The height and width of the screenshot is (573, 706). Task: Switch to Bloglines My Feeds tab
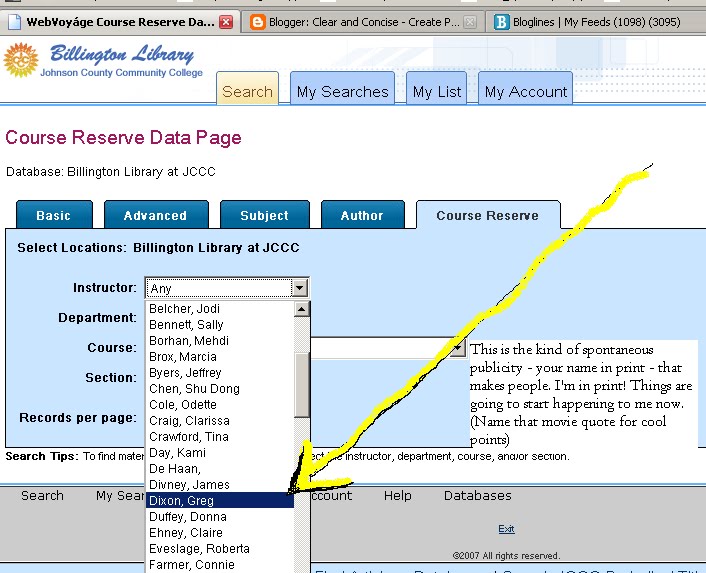[x=597, y=22]
